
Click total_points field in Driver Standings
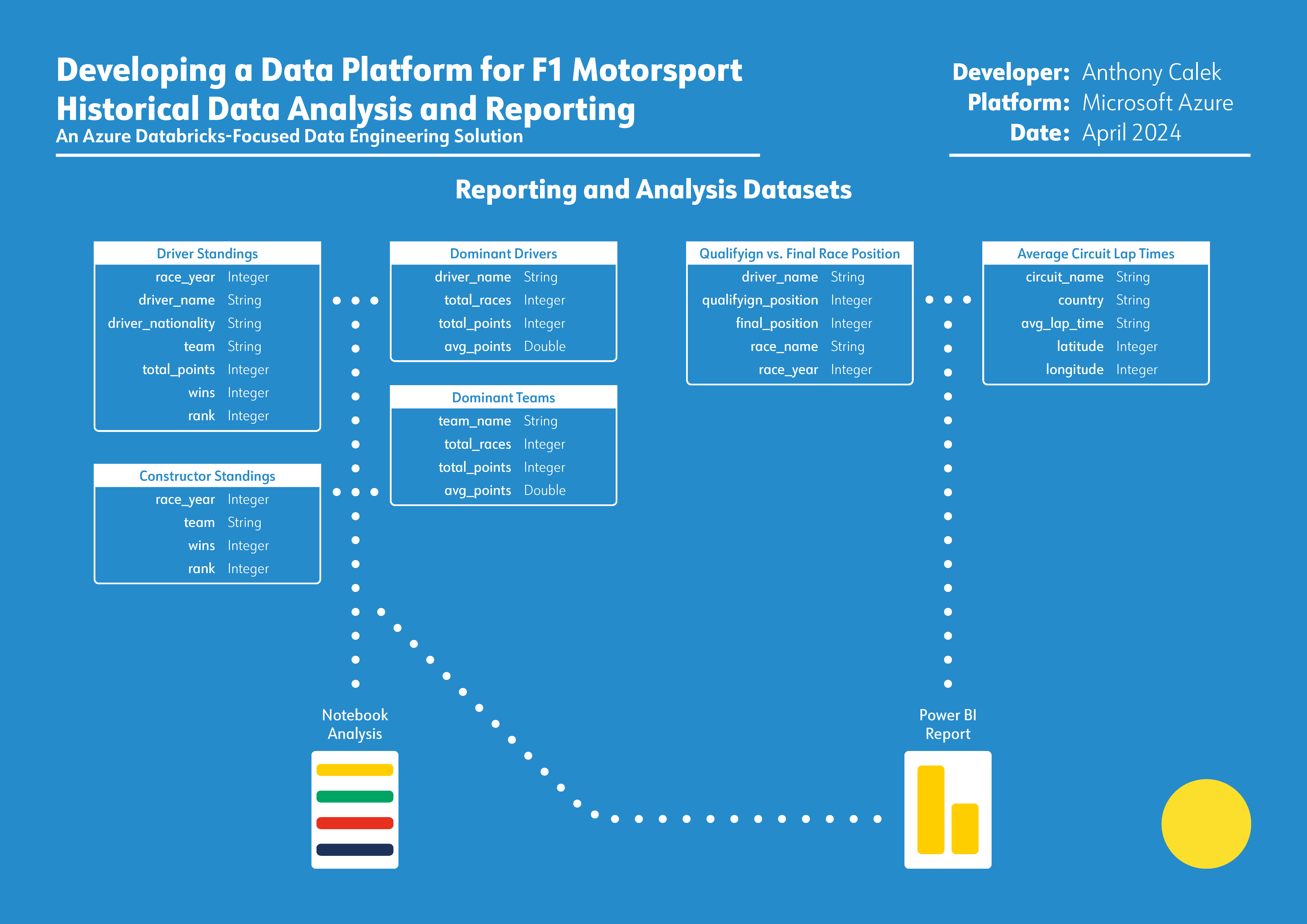179,370
